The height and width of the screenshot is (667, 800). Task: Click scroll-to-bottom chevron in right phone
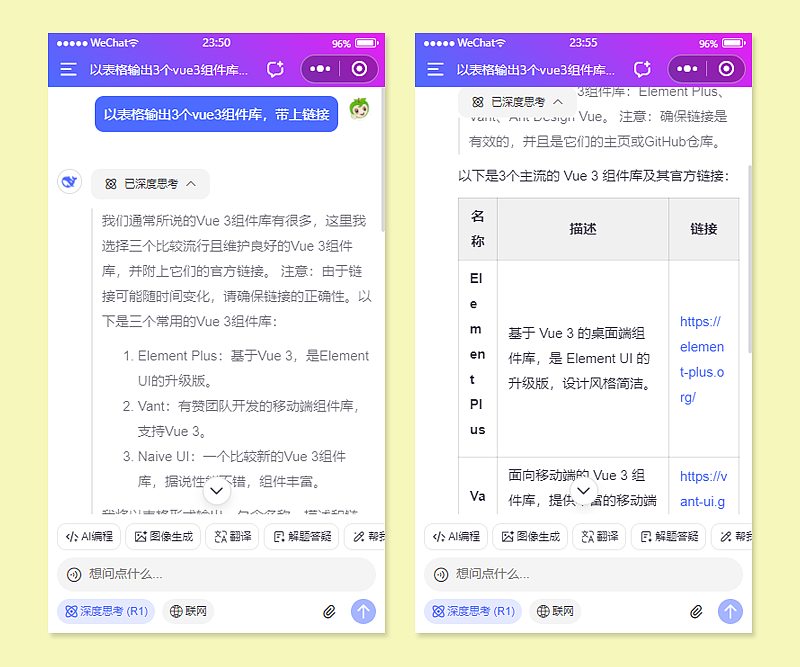pyautogui.click(x=584, y=491)
